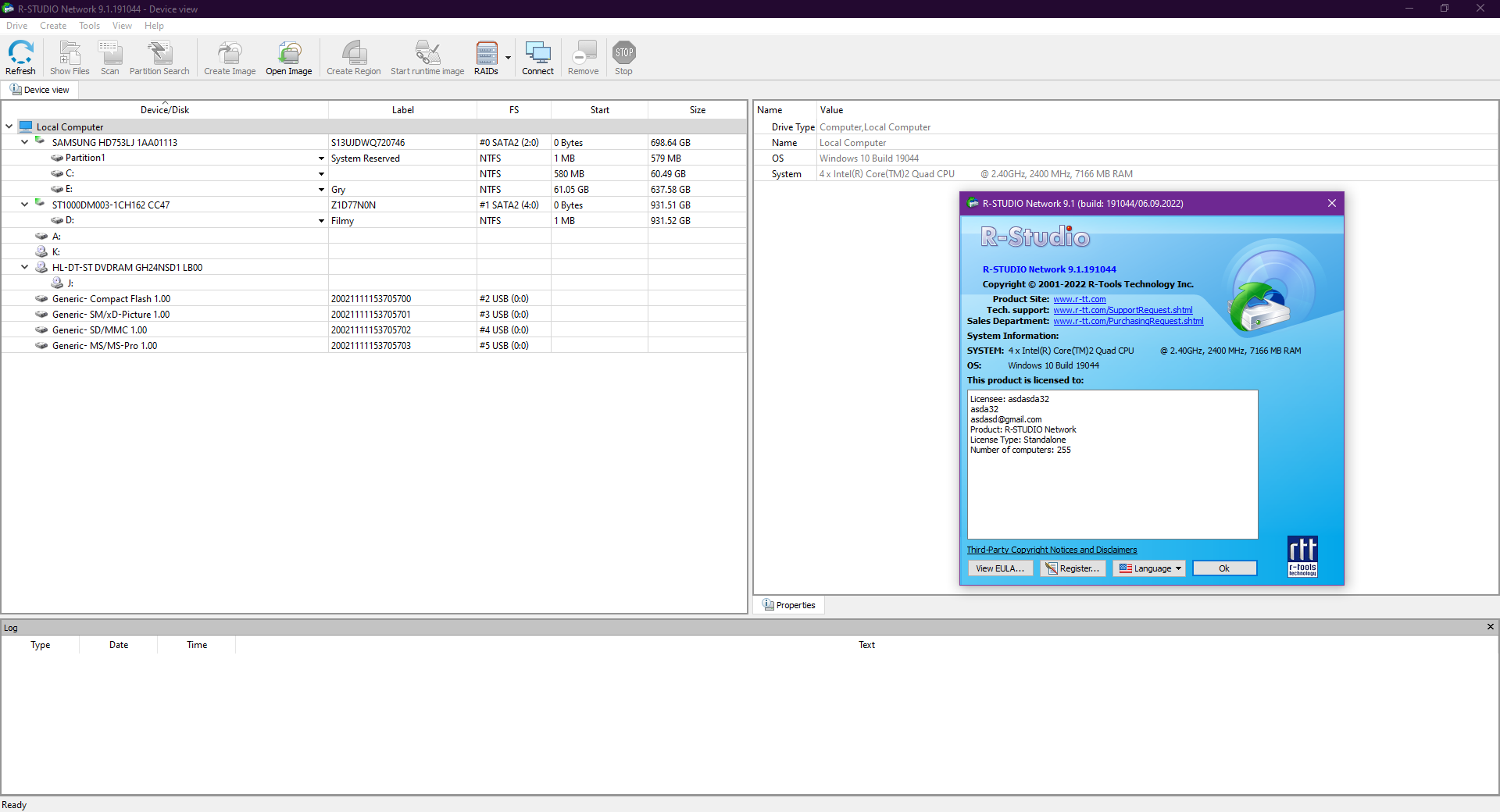The height and width of the screenshot is (812, 1500).
Task: Click the SAMSUNG HD753LJ disk icon
Action: 40,141
